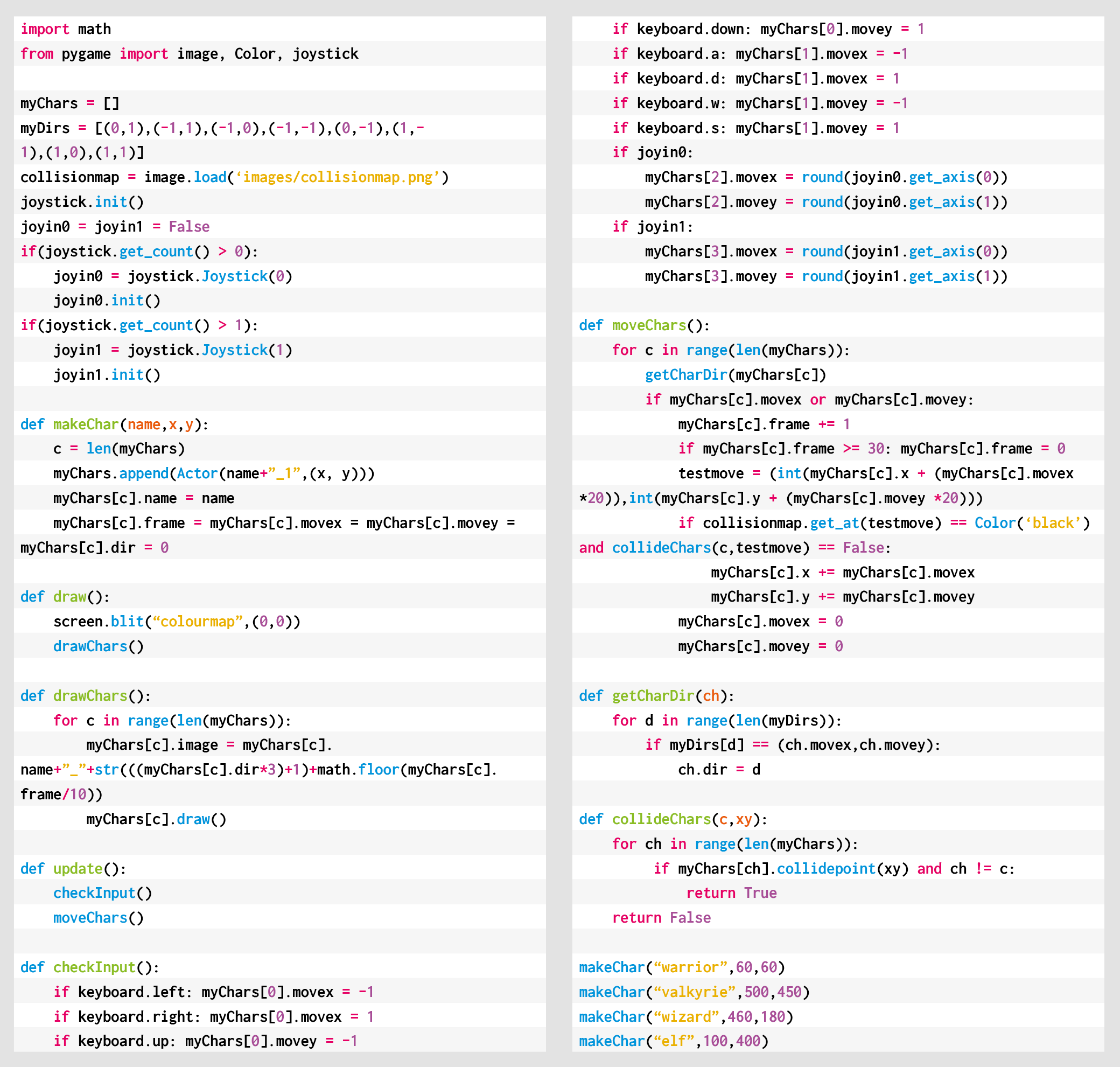This screenshot has height=1067, width=1120.
Task: Click the 'def moveChars():' definition line
Action: tap(643, 325)
